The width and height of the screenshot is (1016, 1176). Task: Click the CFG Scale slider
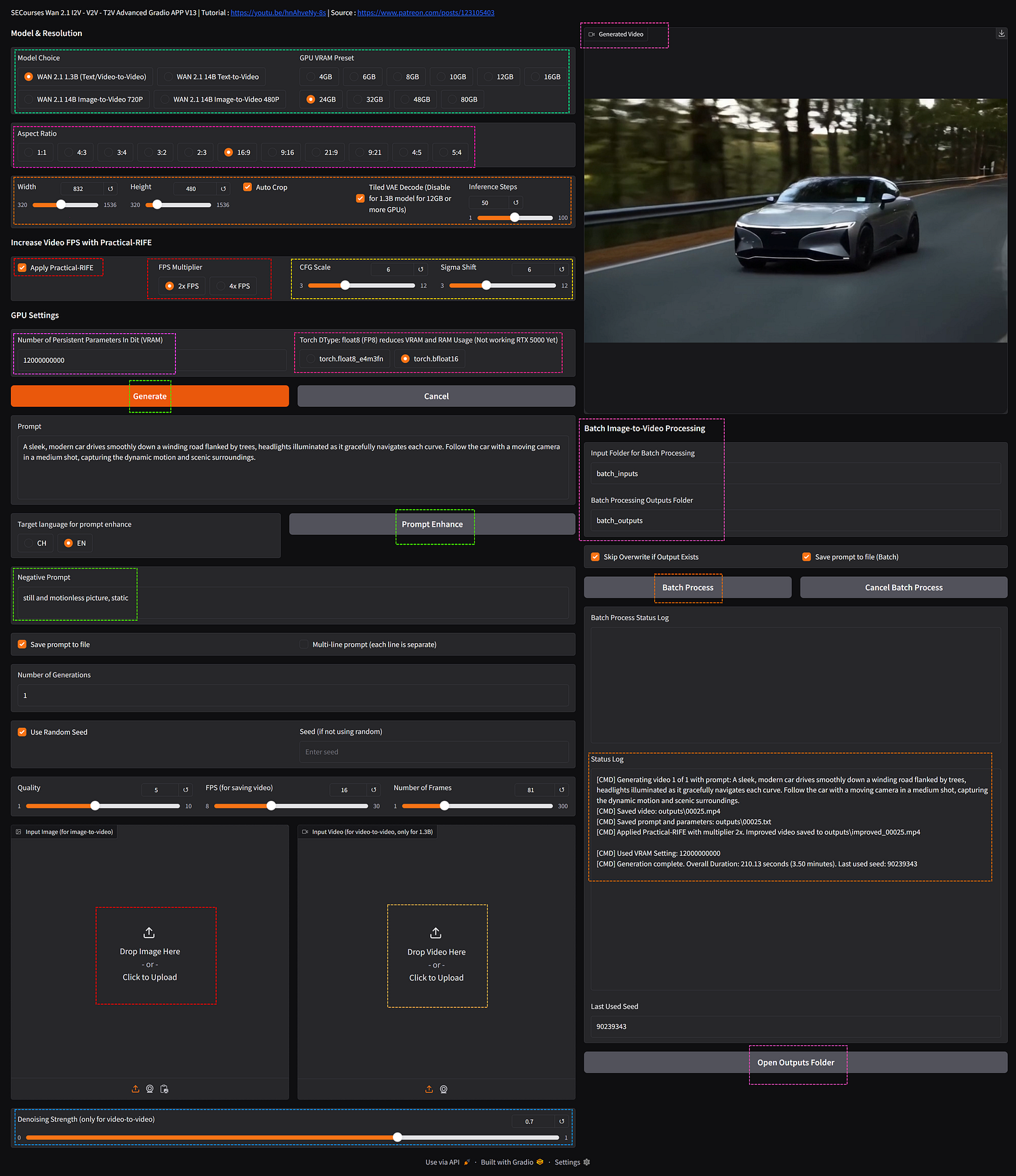coord(362,286)
